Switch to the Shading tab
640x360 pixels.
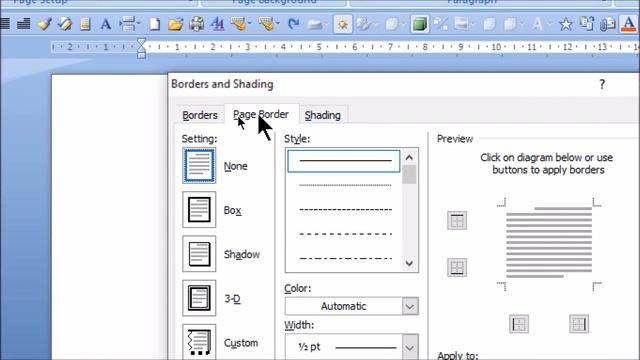323,116
